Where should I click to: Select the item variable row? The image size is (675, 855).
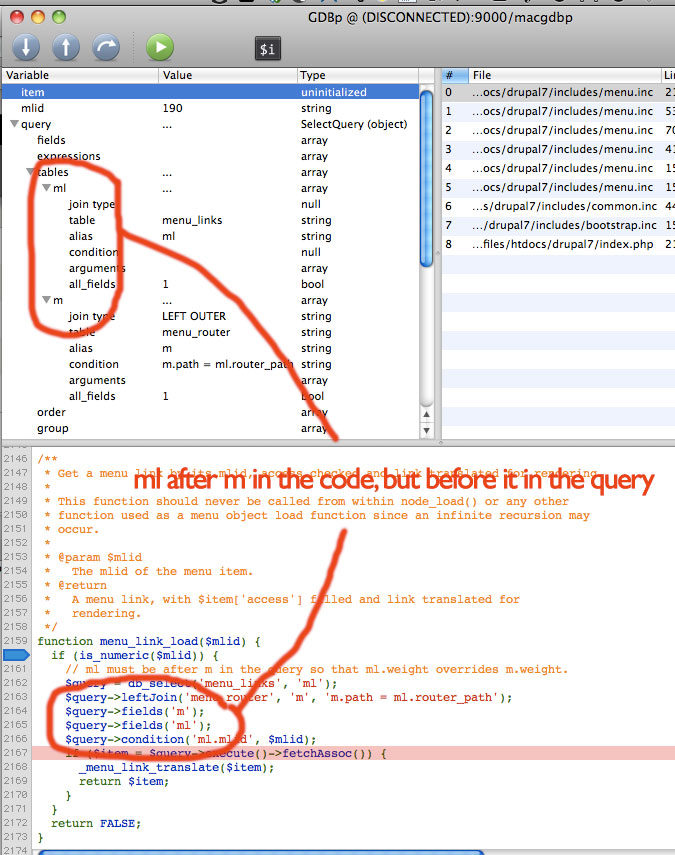pos(210,92)
